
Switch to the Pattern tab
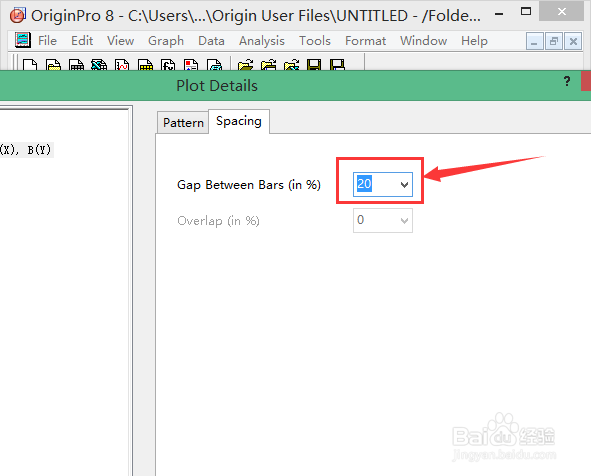(x=183, y=122)
